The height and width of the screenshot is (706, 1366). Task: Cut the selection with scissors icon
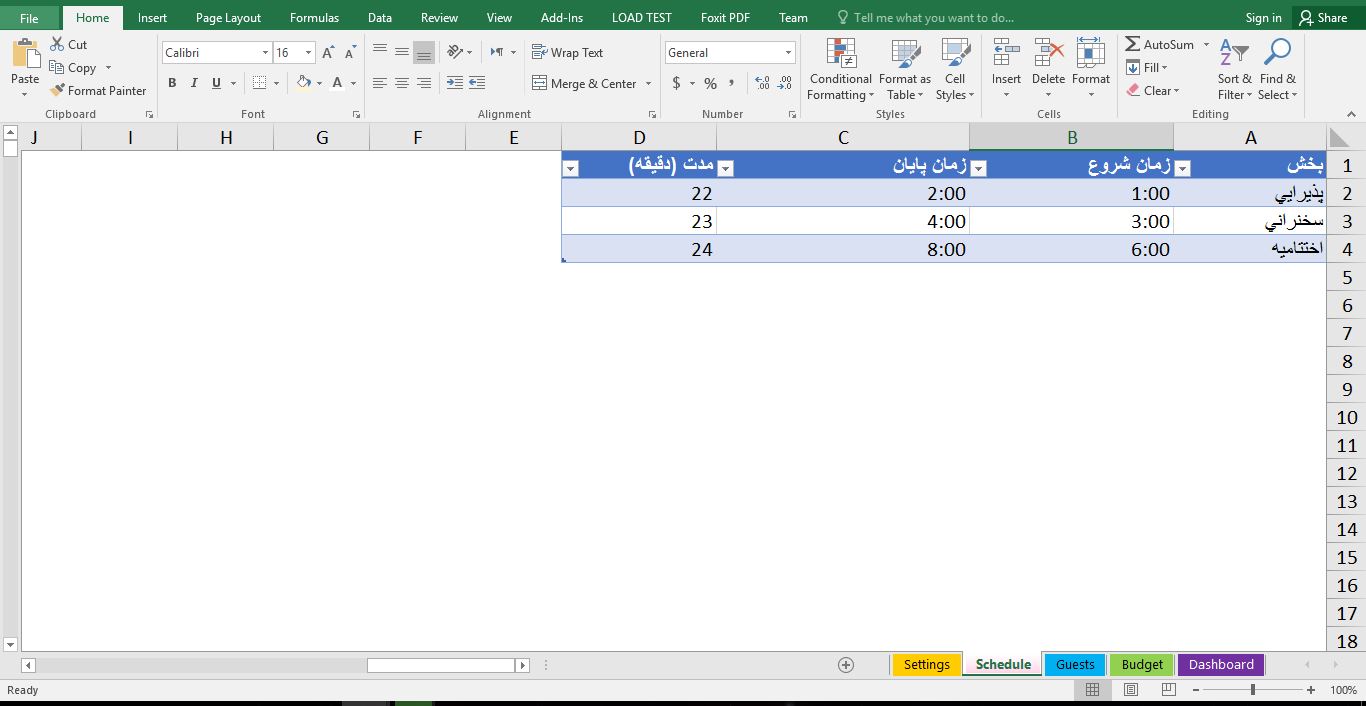click(69, 45)
